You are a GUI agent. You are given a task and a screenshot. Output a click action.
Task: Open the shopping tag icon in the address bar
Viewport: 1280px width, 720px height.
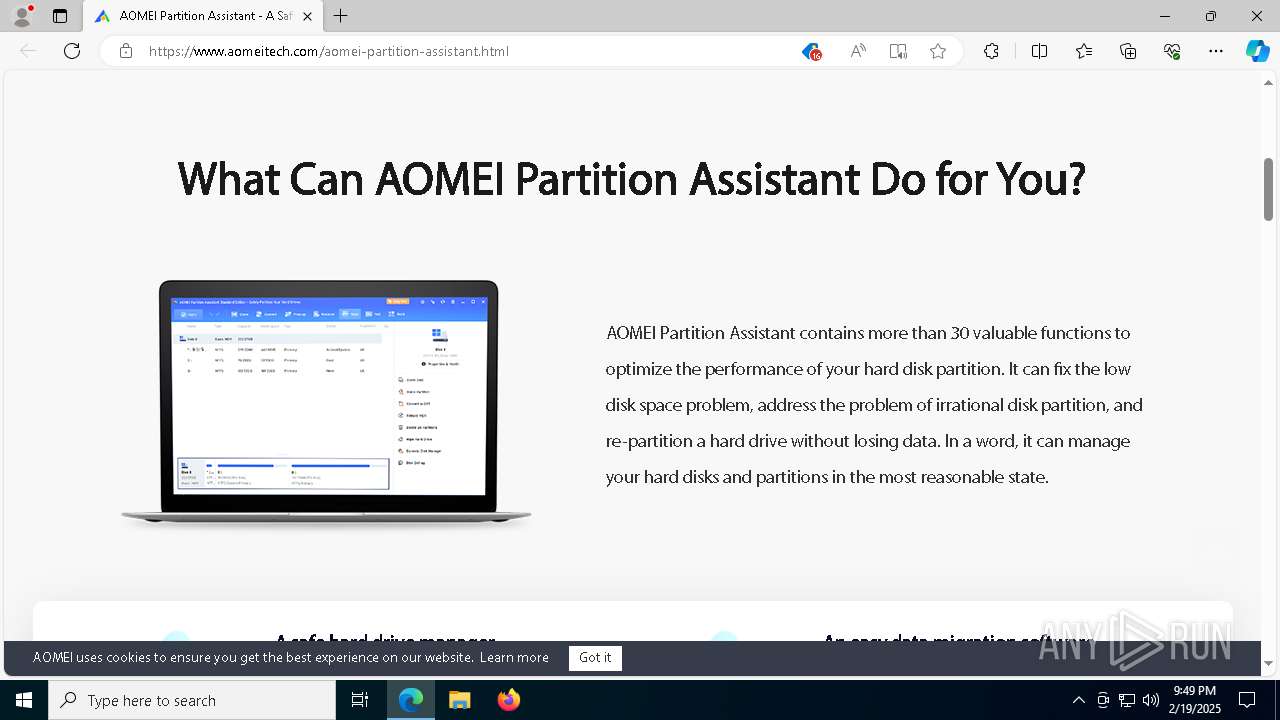tap(811, 51)
